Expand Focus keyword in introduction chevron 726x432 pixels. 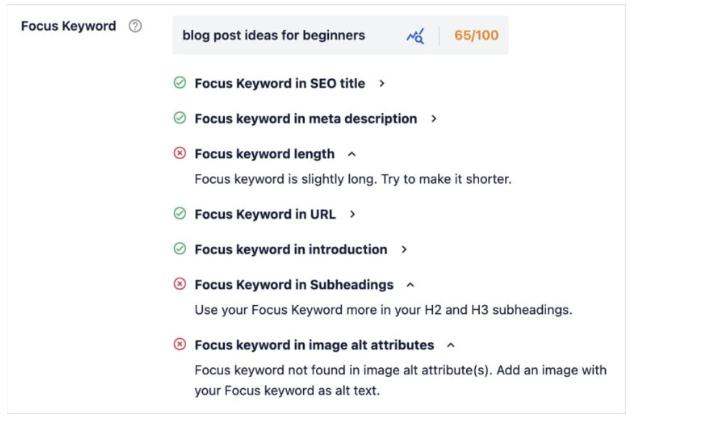click(x=403, y=249)
